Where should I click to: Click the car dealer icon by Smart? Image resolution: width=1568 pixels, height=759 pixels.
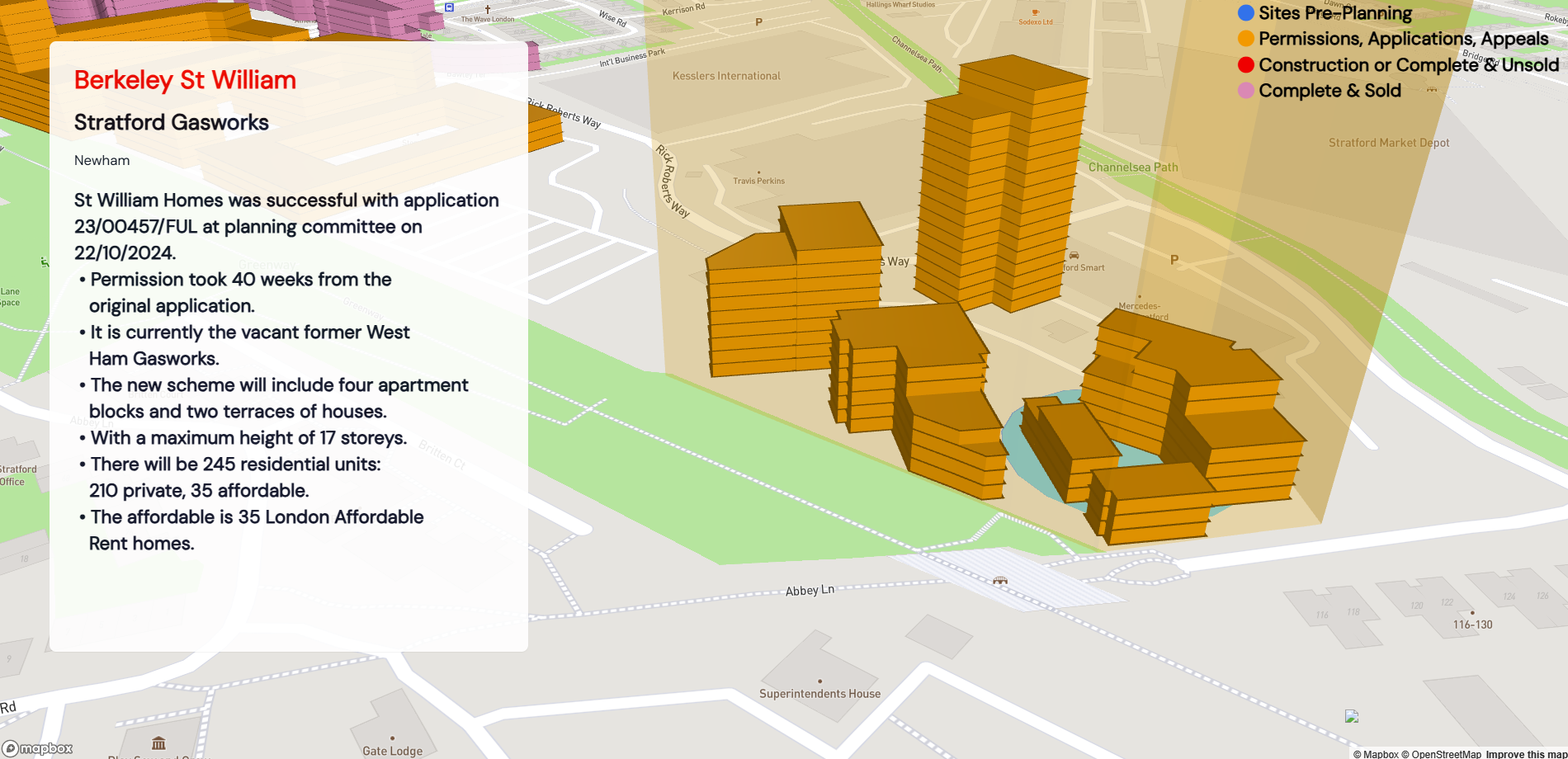(x=1074, y=256)
